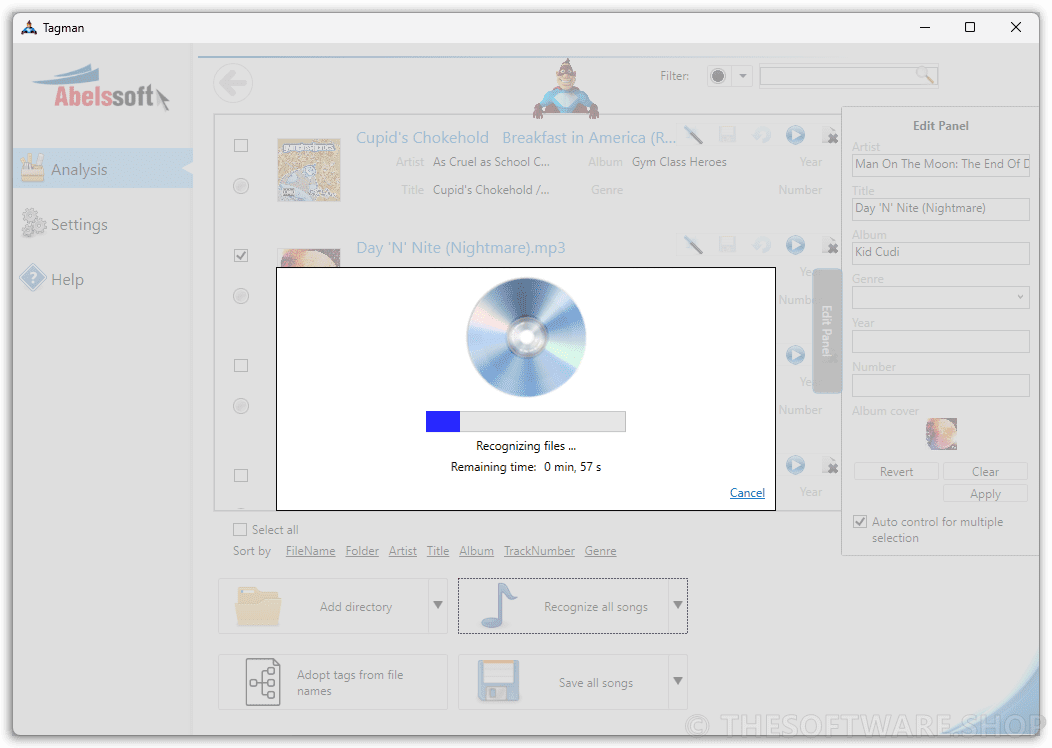Screen dimensions: 1052x748
Task: Click magic wand icon for Day 'N' Nite
Action: click(693, 246)
